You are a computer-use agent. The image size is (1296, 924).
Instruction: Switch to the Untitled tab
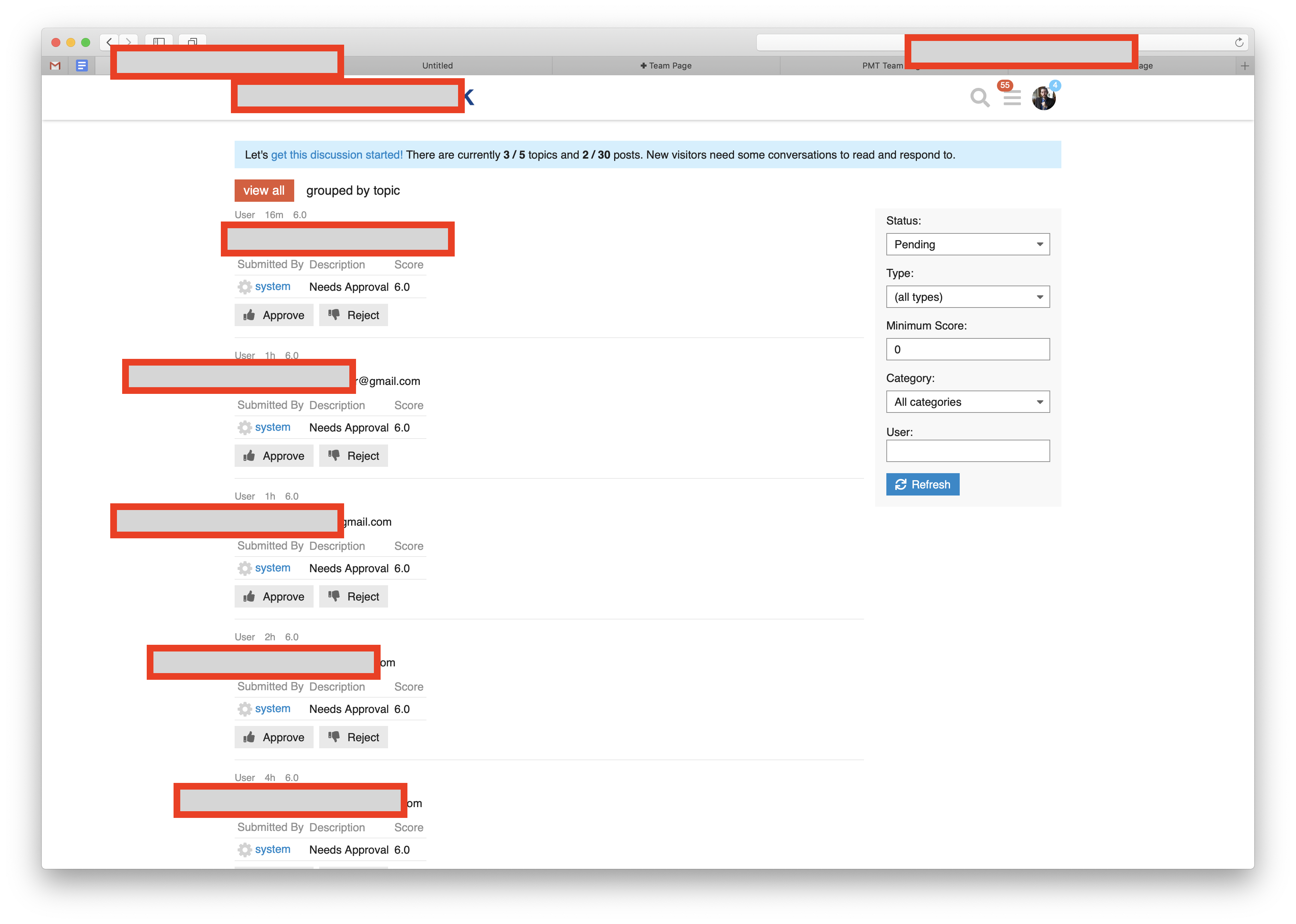(437, 66)
